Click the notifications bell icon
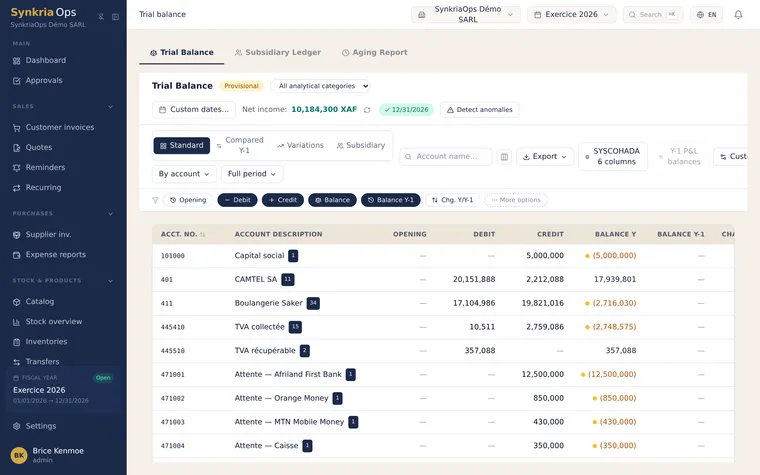 tap(738, 15)
